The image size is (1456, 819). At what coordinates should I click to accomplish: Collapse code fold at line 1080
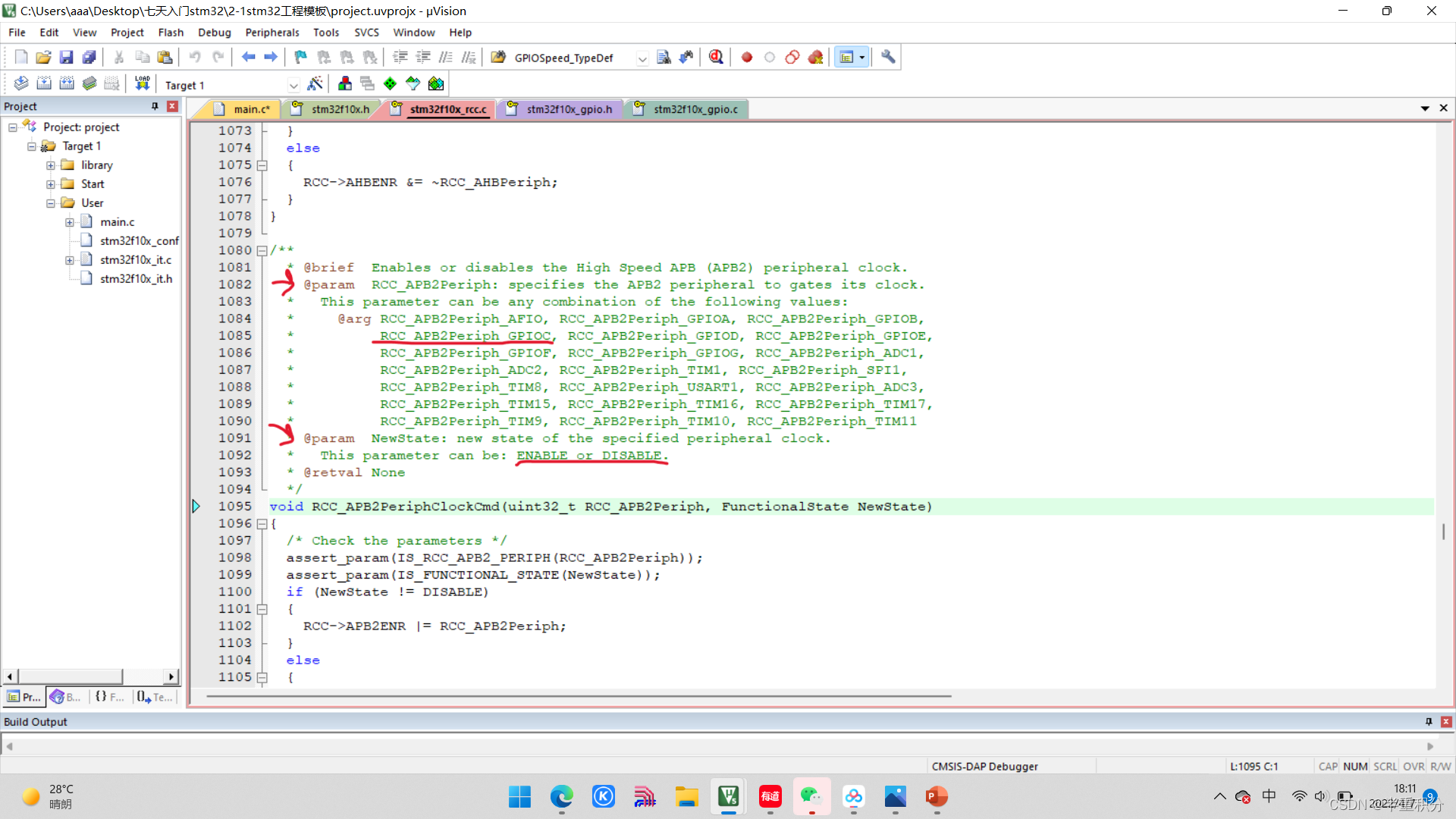tap(262, 250)
